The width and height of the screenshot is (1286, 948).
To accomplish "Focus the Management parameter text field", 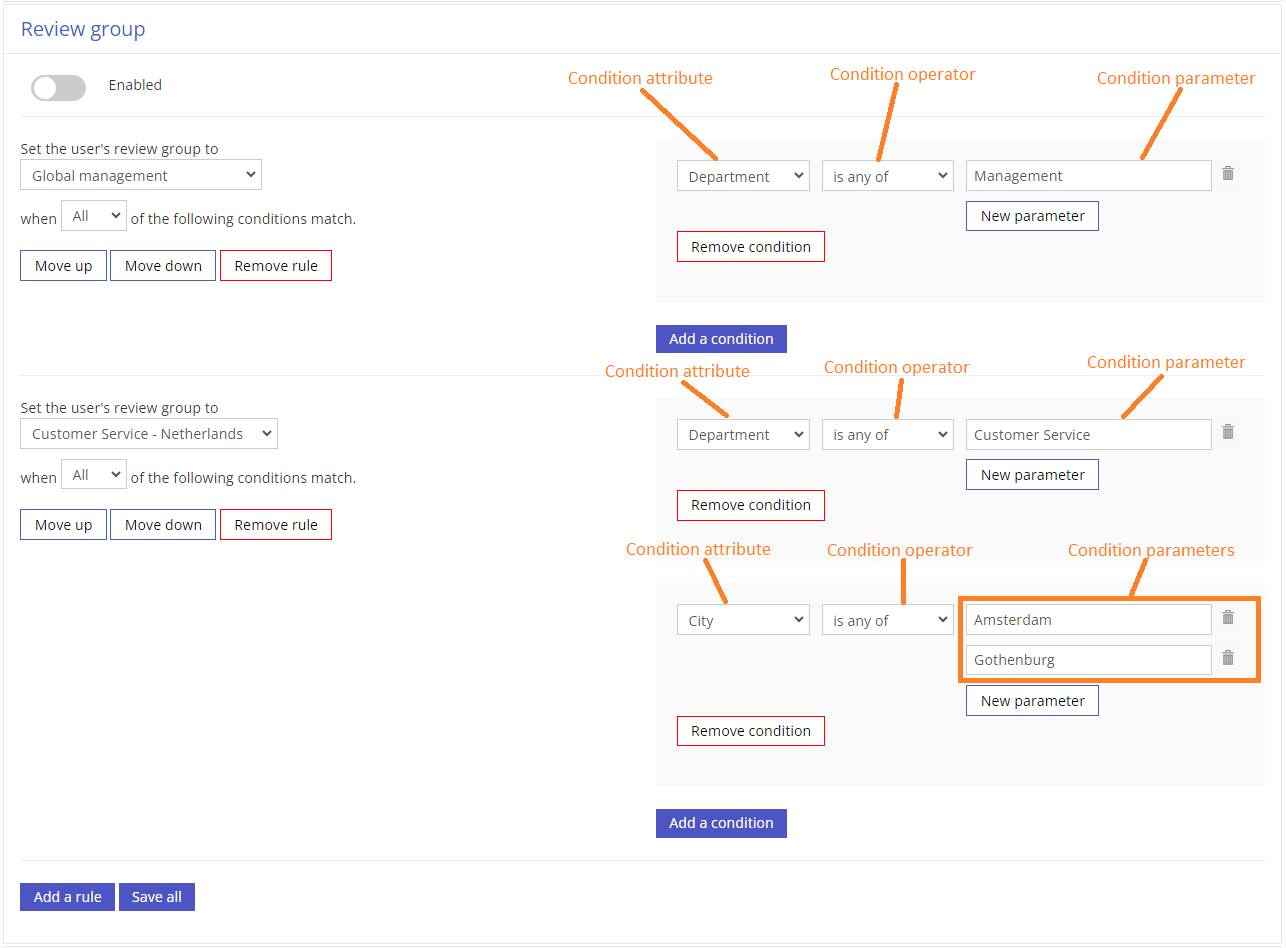I will (x=1088, y=176).
